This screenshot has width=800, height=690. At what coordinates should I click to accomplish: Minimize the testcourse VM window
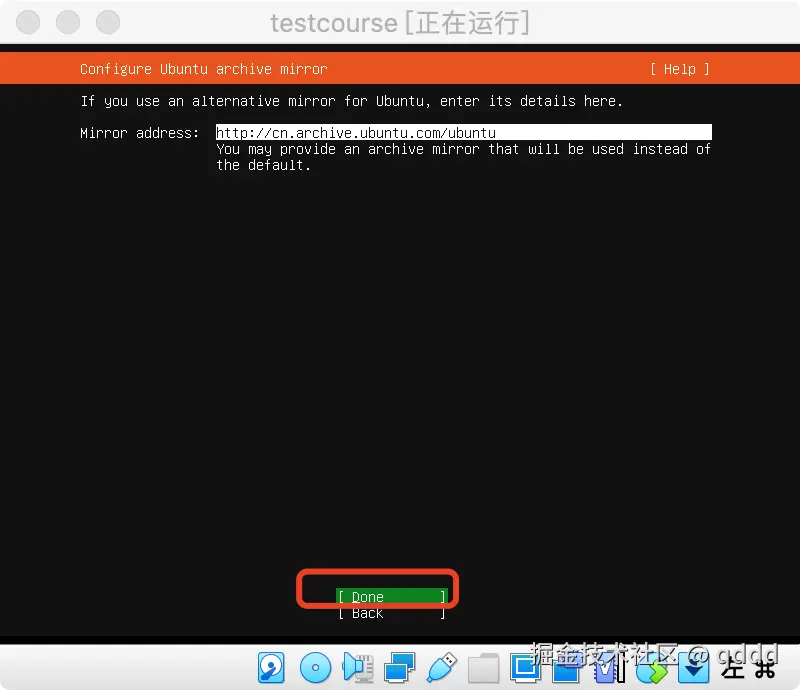(x=68, y=22)
